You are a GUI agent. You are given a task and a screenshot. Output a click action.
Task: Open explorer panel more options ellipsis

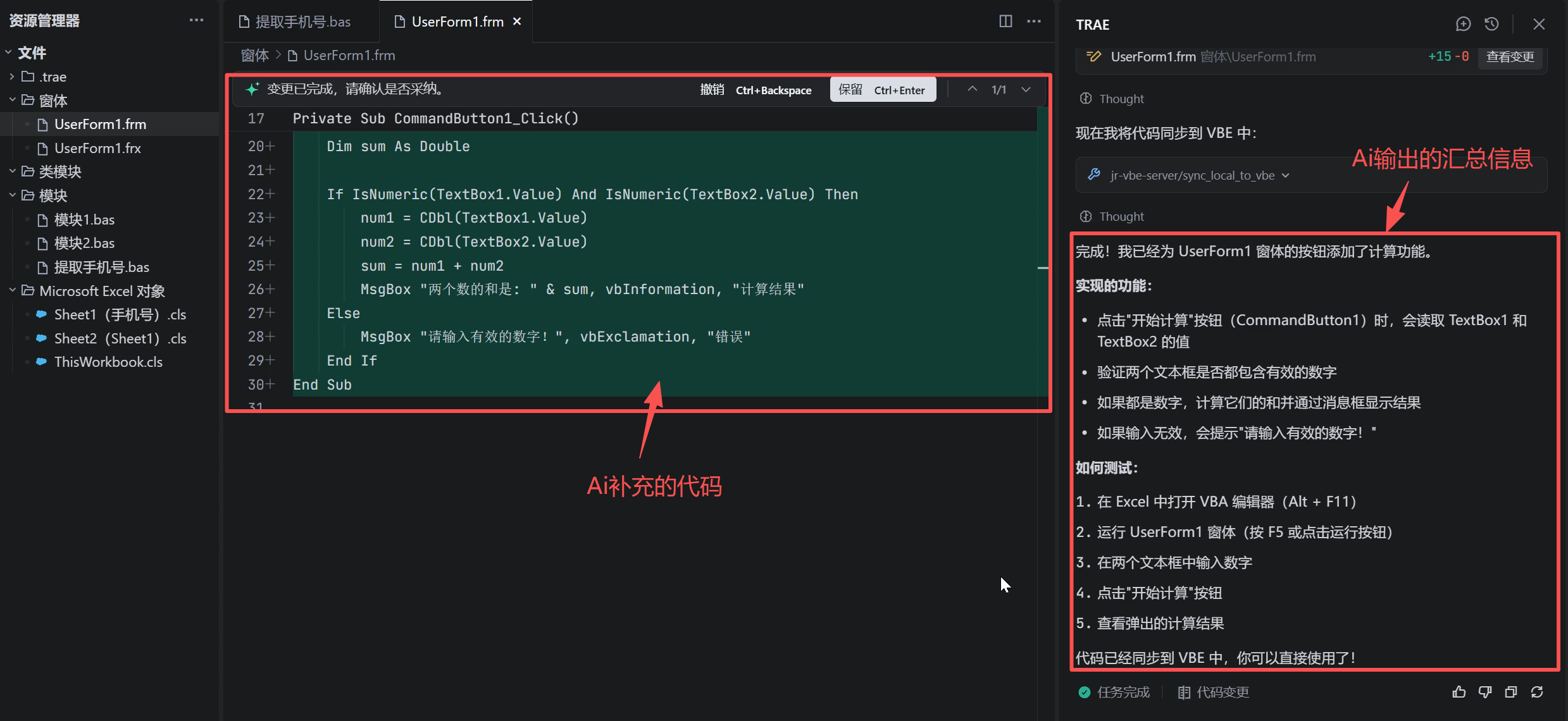(x=196, y=20)
